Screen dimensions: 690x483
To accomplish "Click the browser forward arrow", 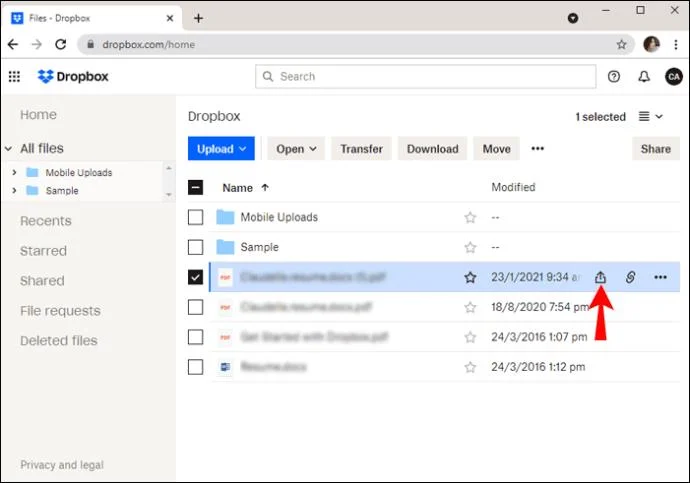I will pyautogui.click(x=37, y=44).
